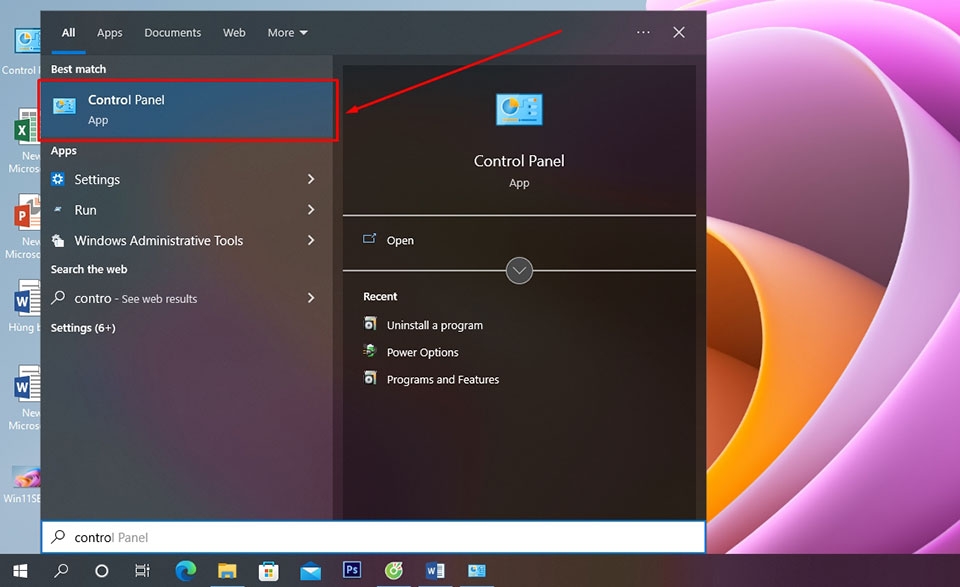Click the search box magnifier icon
The width and height of the screenshot is (960, 587).
[58, 537]
